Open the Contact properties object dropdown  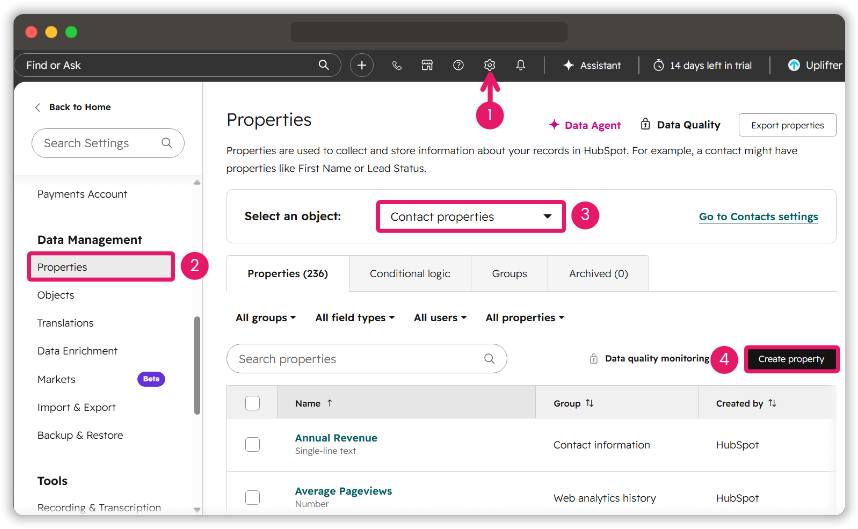[471, 217]
